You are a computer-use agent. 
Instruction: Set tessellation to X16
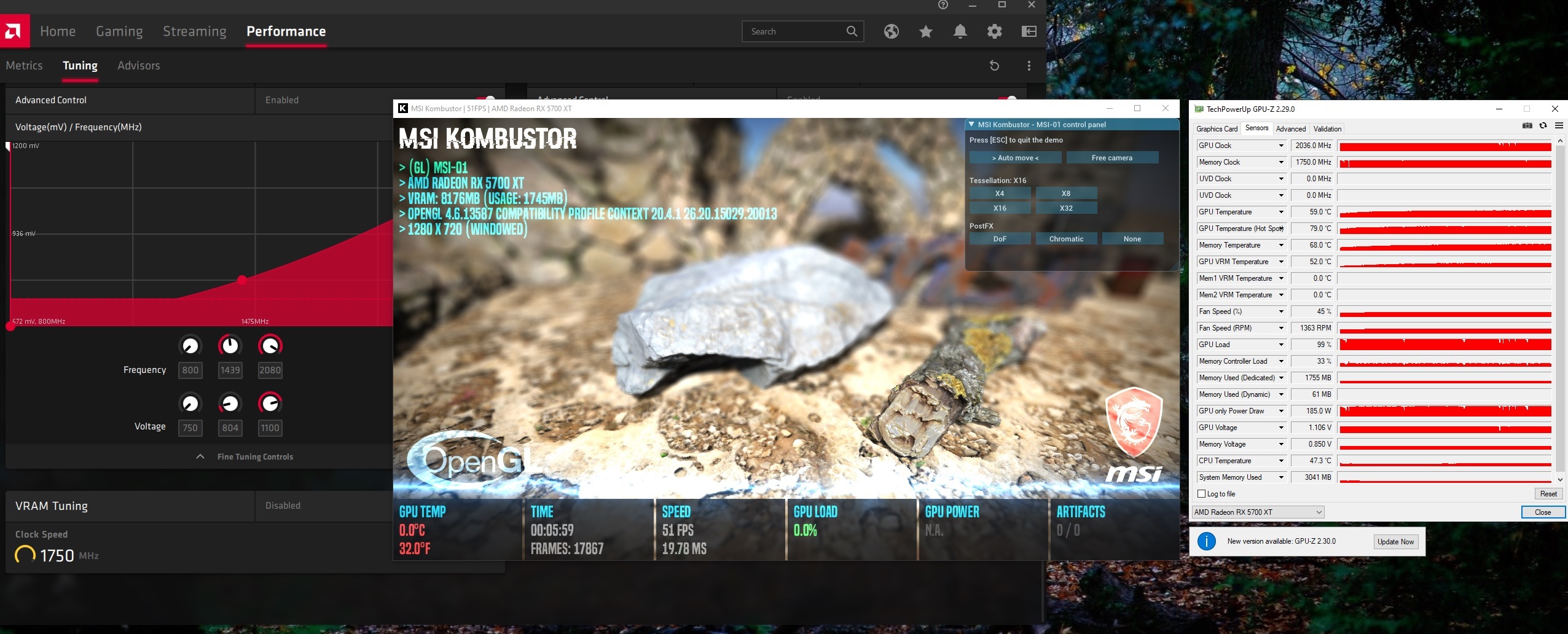(1000, 208)
